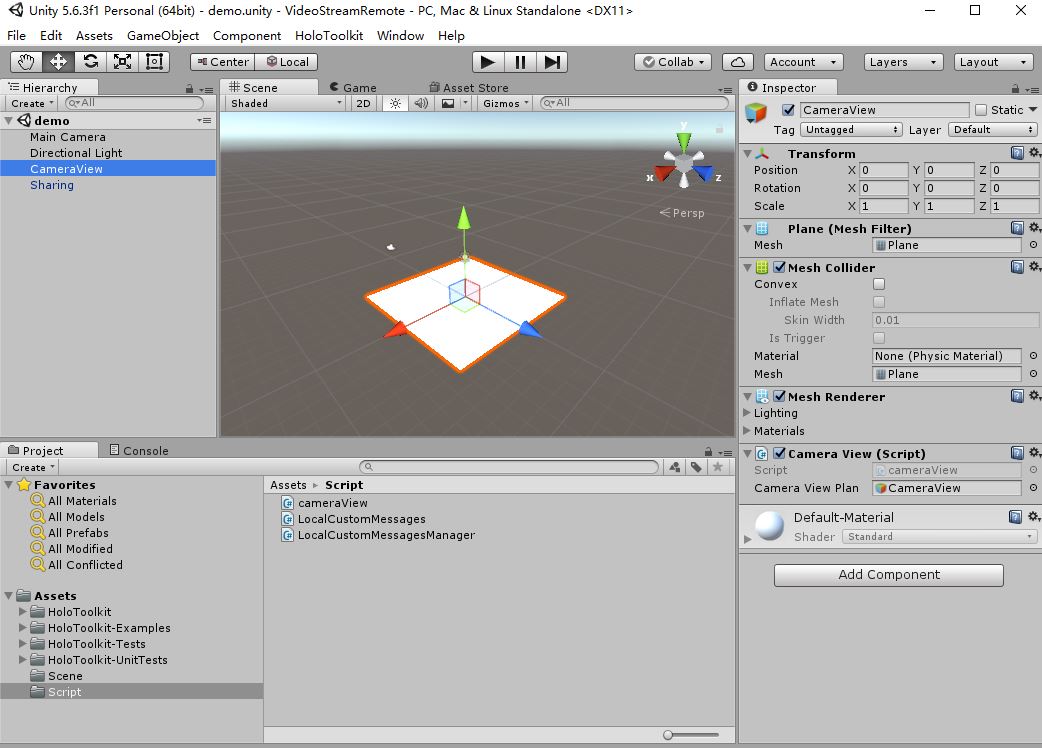
Task: Select Main Camera in Hierarchy
Action: click(x=68, y=137)
